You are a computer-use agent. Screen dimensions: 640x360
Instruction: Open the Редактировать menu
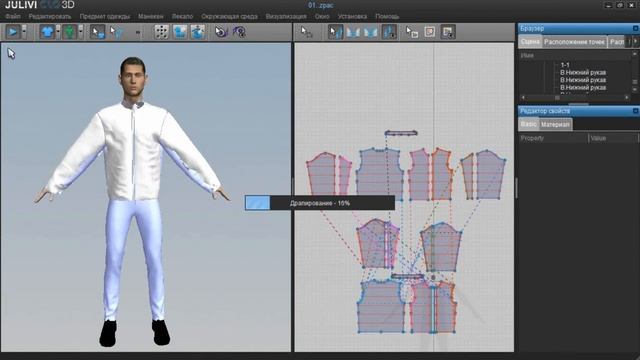click(x=50, y=16)
